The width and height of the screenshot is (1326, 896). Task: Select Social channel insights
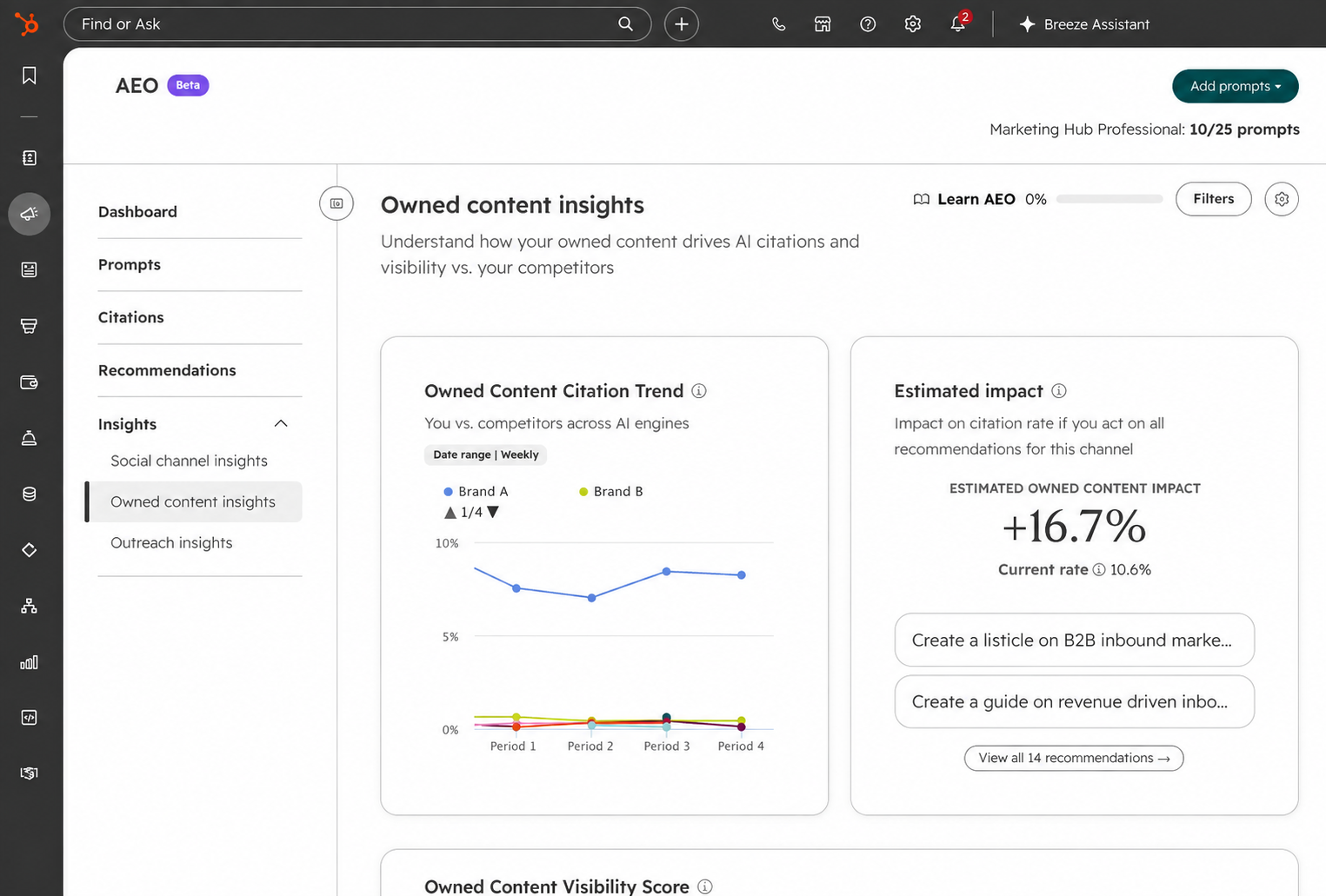[x=189, y=461]
